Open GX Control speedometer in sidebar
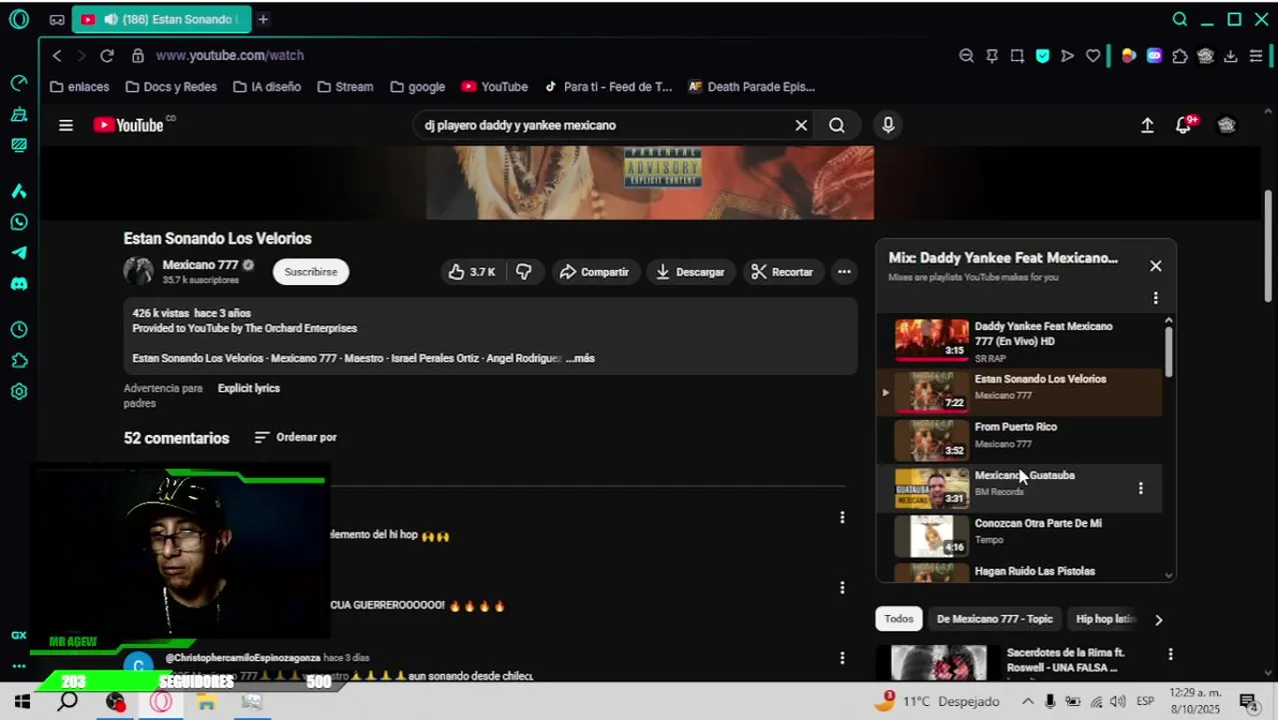 (x=18, y=83)
